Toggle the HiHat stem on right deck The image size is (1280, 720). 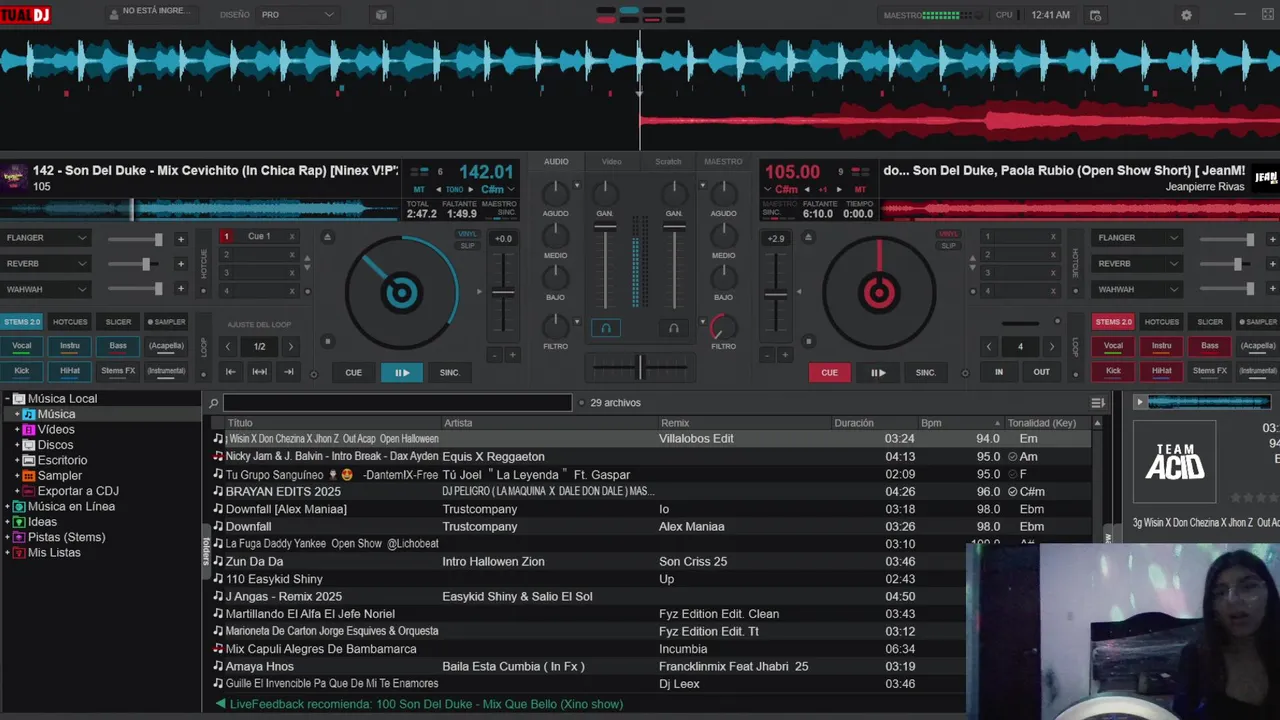[x=1161, y=371]
